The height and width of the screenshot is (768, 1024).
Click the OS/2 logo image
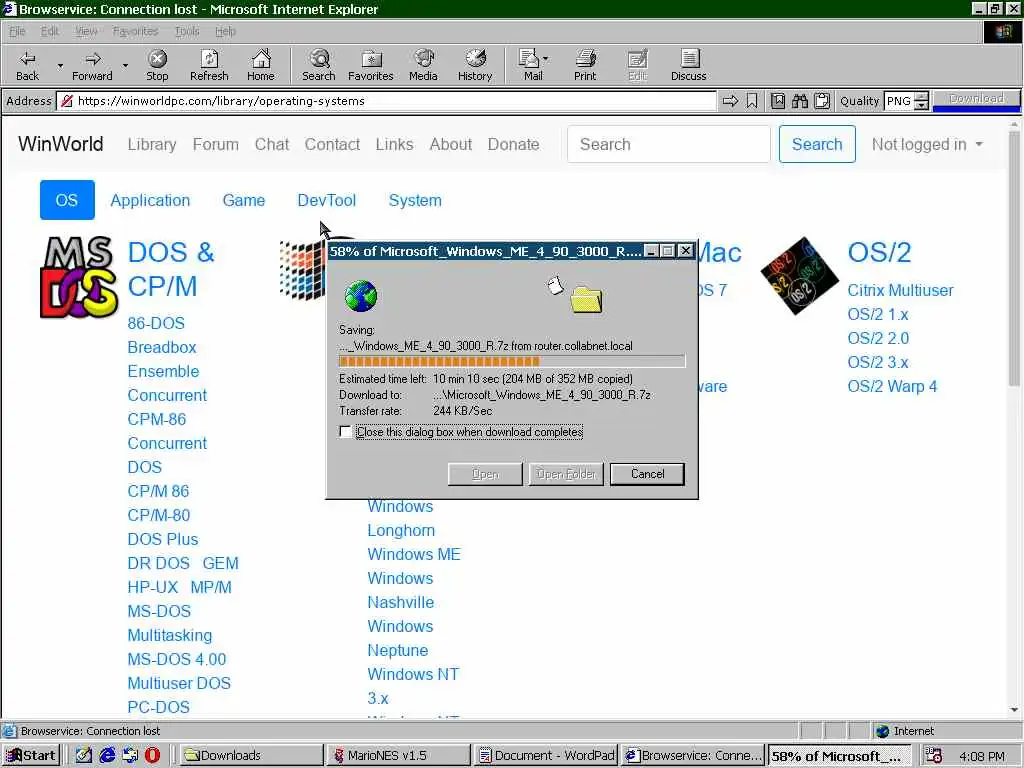[x=800, y=276]
